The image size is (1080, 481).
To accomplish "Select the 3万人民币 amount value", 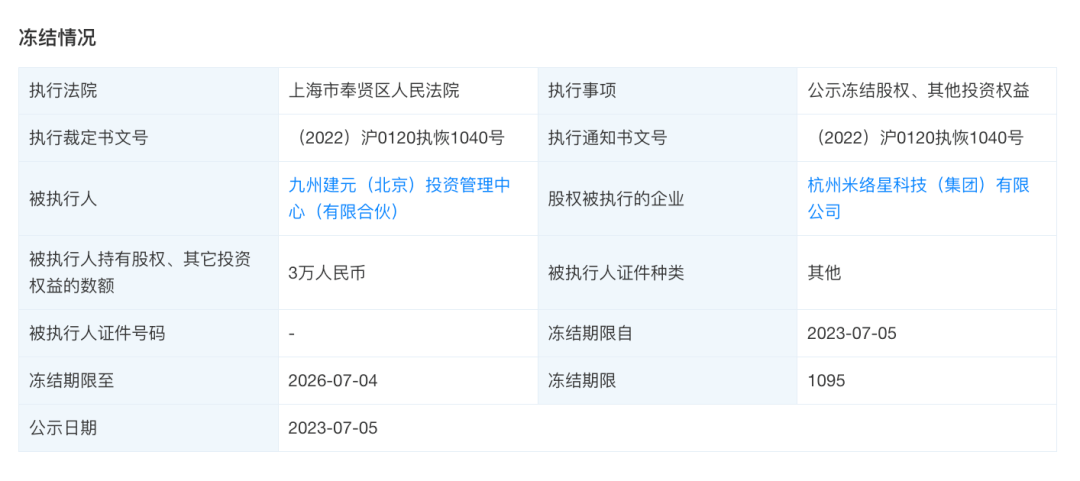I will pyautogui.click(x=326, y=273).
